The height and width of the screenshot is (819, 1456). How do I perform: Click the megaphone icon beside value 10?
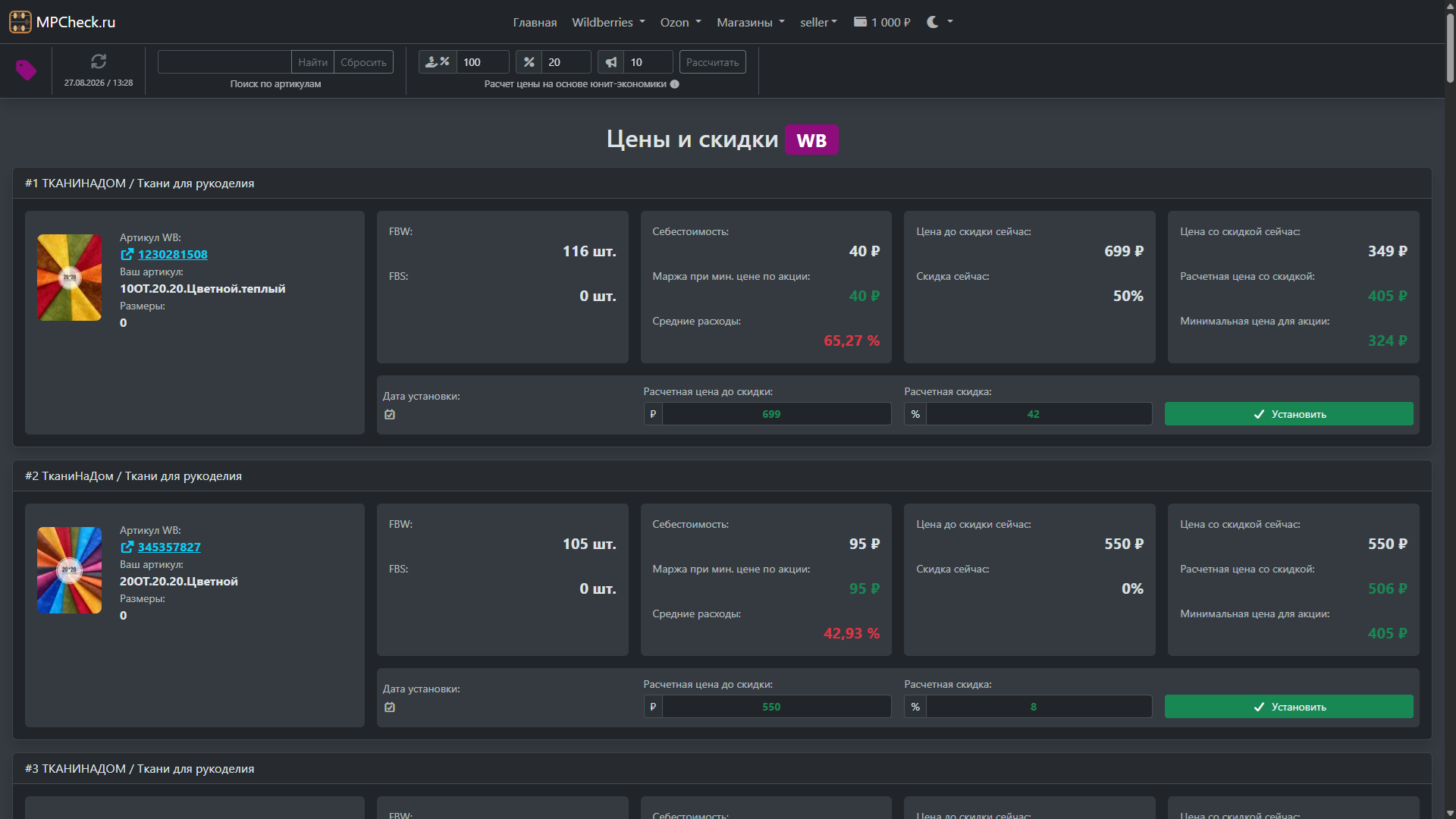coord(611,62)
